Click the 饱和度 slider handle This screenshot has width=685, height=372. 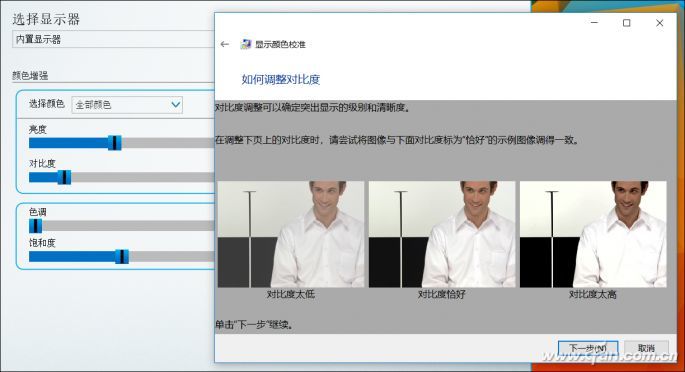click(122, 257)
